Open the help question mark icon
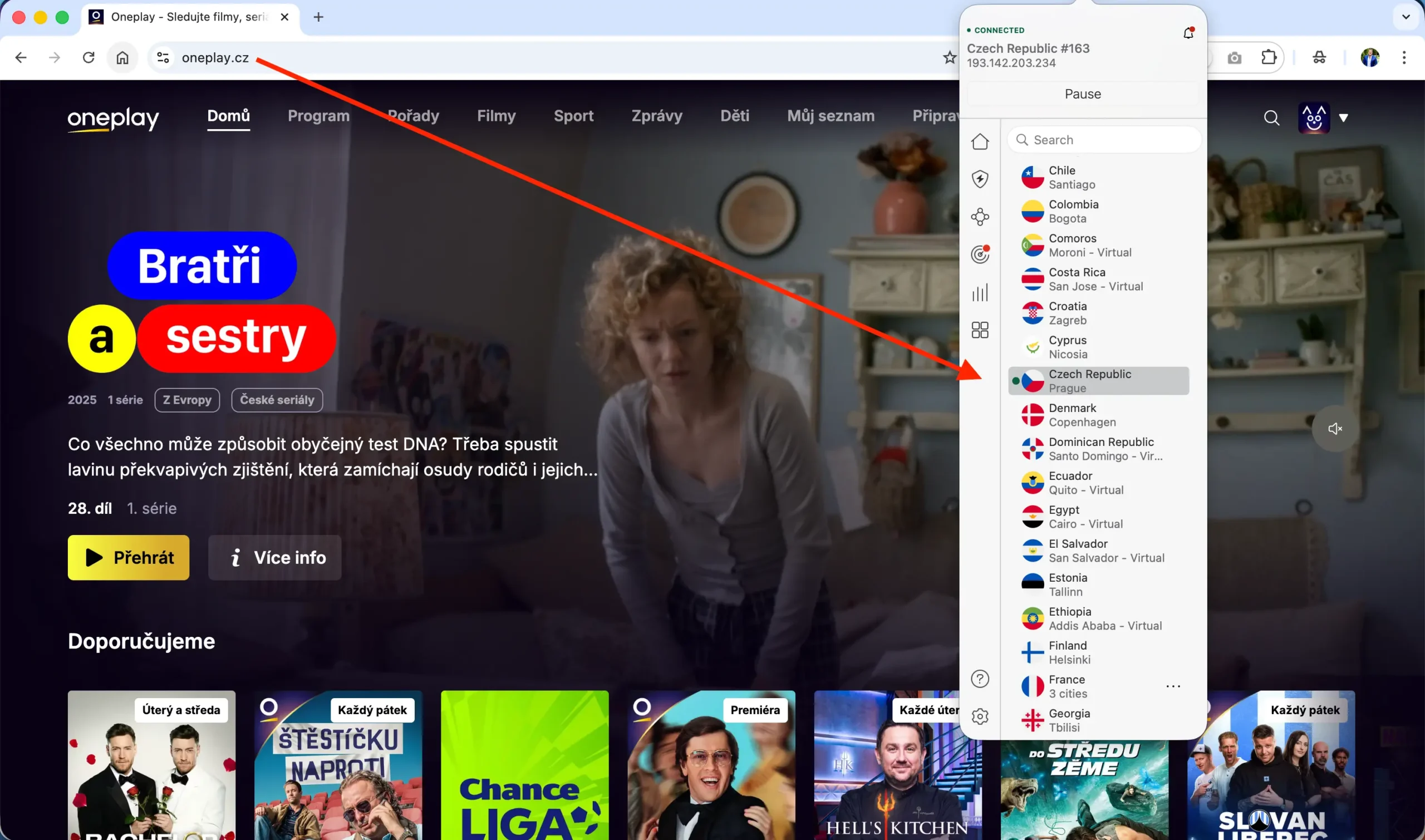The image size is (1425, 840). tap(981, 679)
